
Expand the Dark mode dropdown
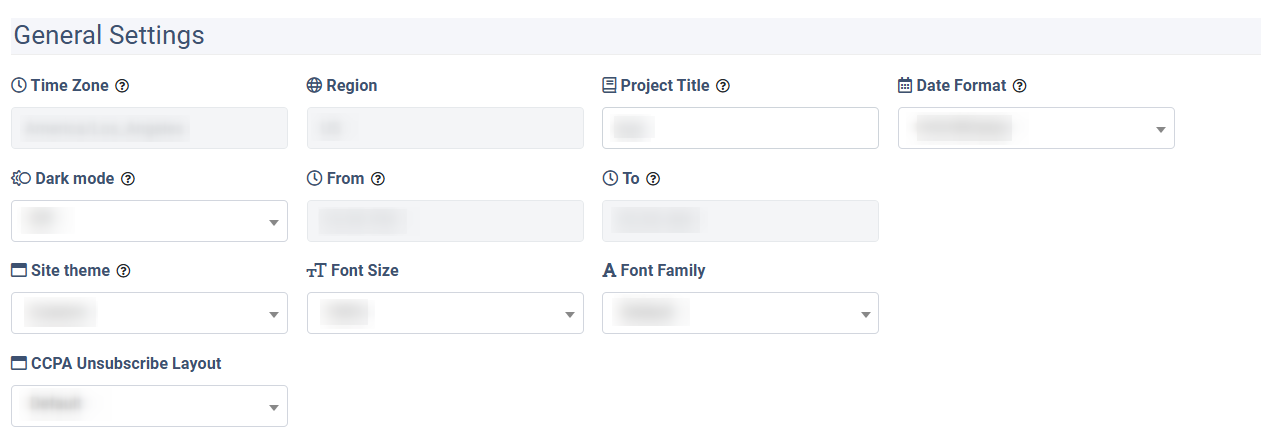coord(149,221)
